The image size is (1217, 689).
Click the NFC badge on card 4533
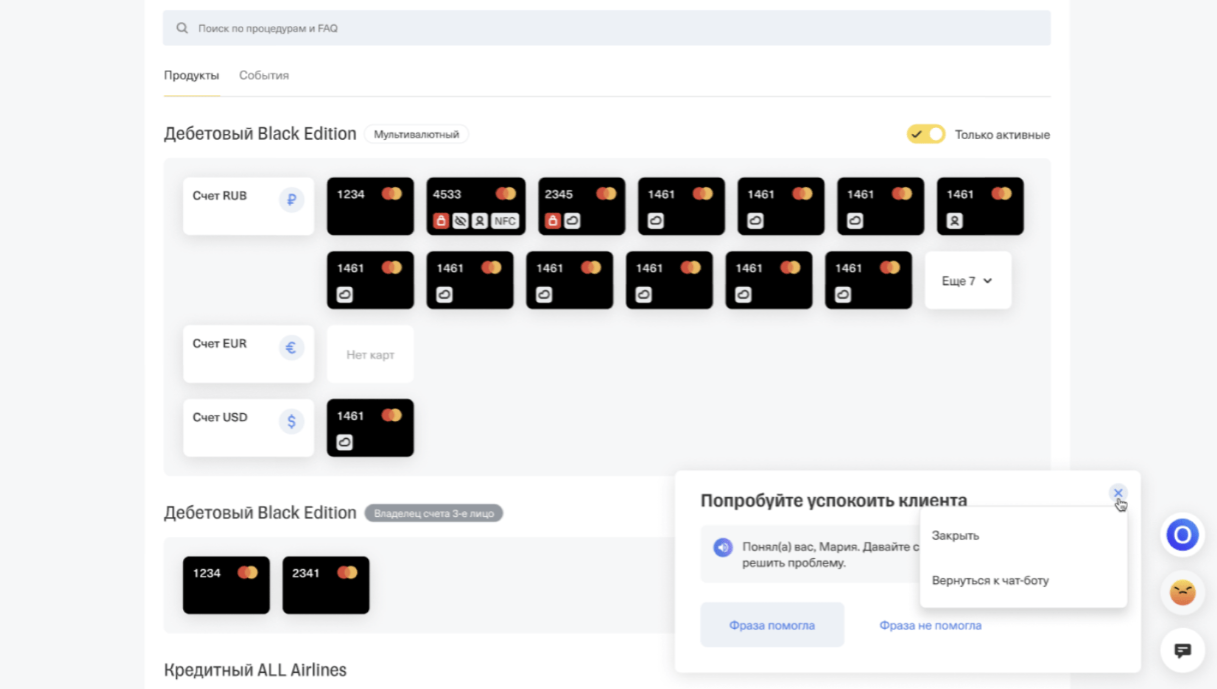(x=505, y=221)
